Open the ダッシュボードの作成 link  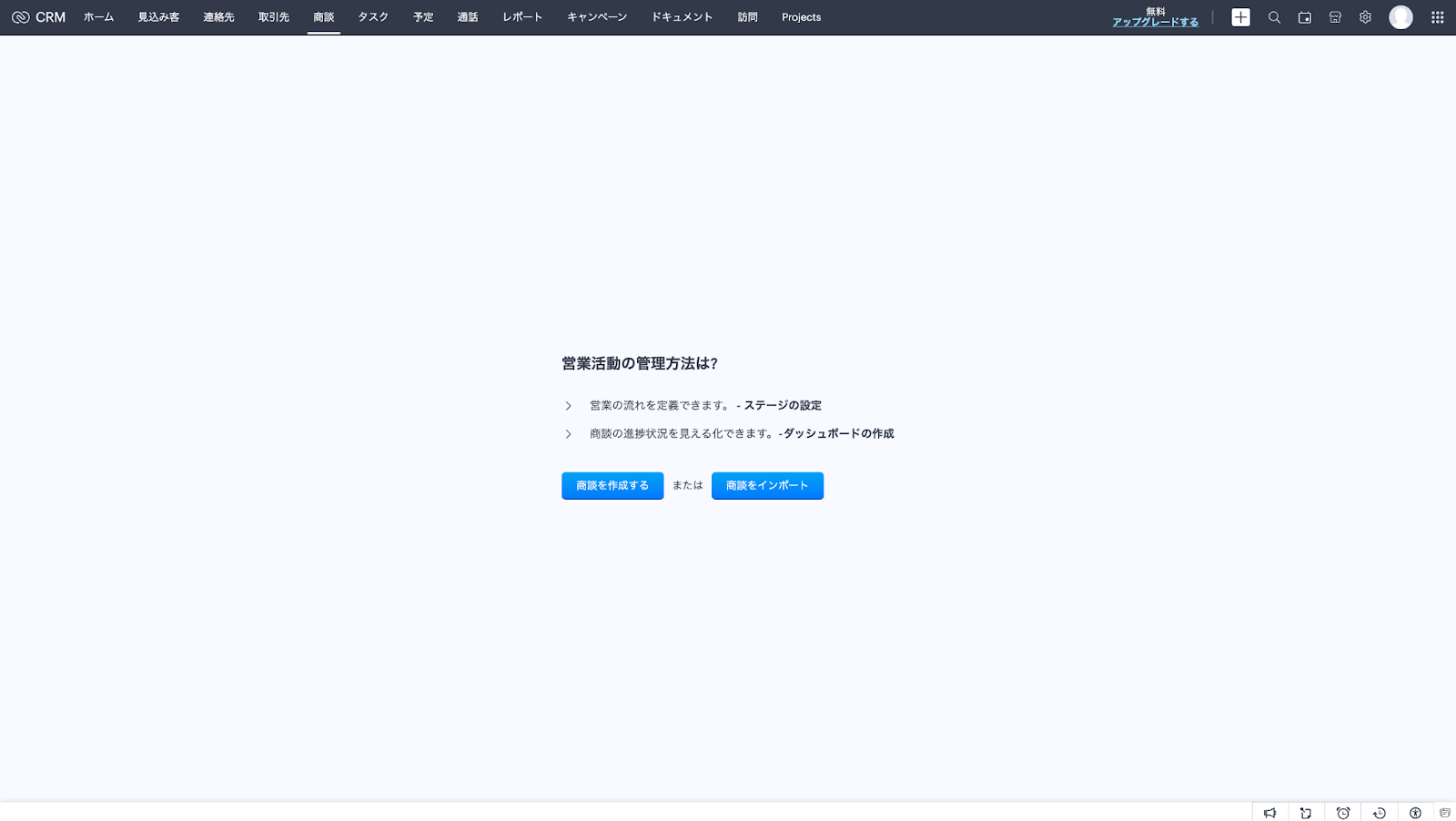pos(839,434)
